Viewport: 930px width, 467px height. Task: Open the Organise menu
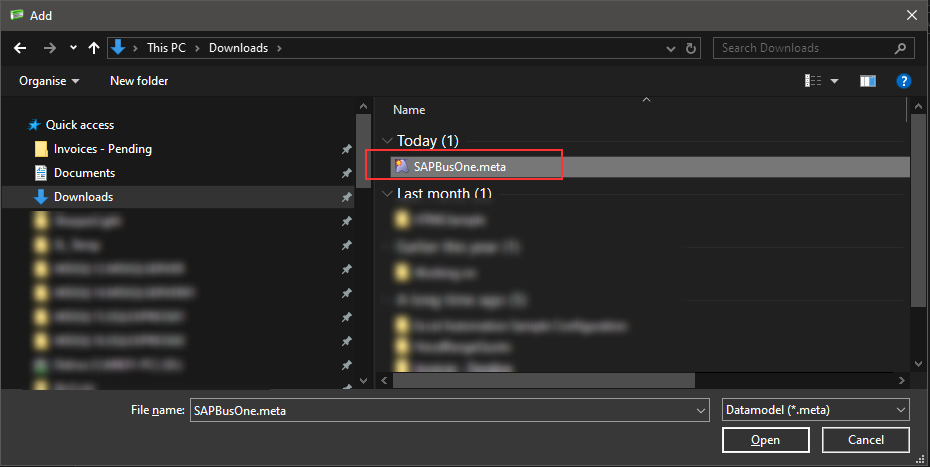pyautogui.click(x=49, y=81)
